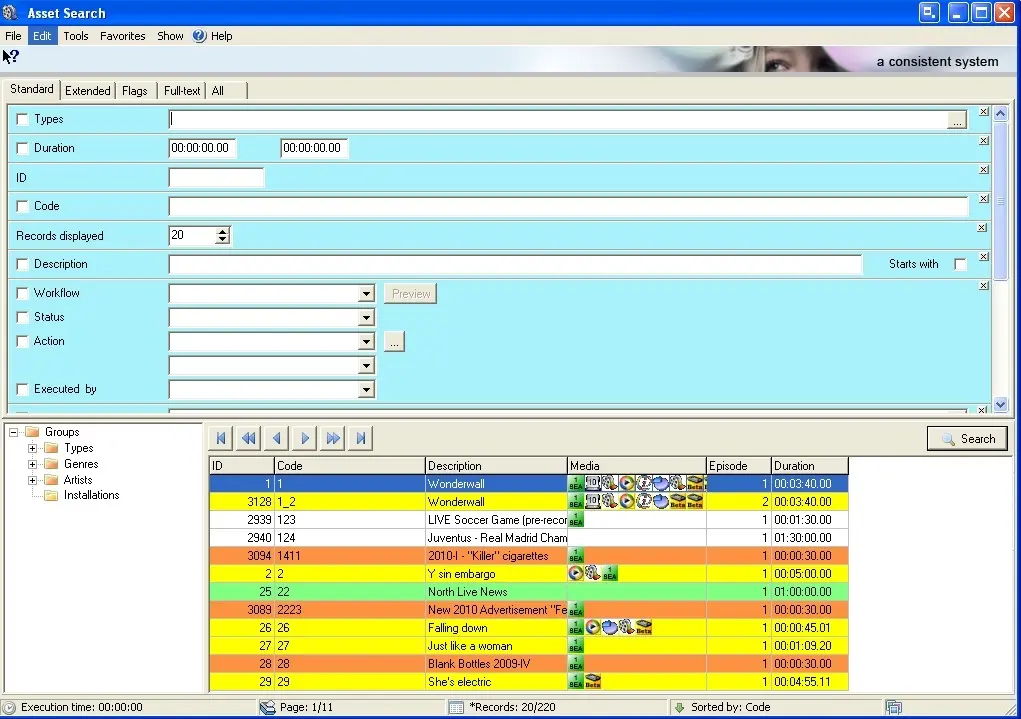Viewport: 1021px width, 719px height.
Task: Open the Status dropdown list
Action: pyautogui.click(x=366, y=318)
